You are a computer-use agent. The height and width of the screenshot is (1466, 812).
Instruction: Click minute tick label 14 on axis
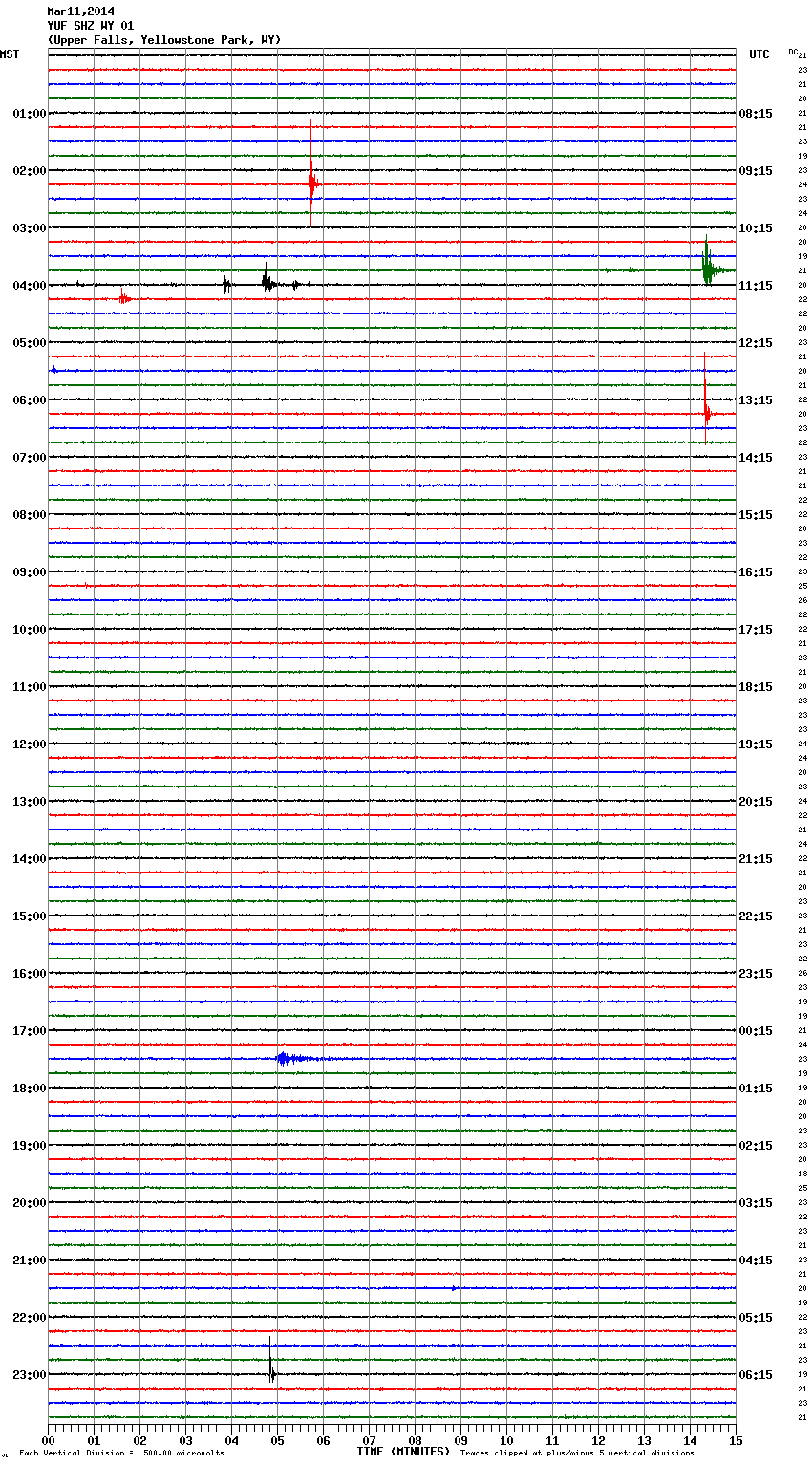(x=690, y=1441)
